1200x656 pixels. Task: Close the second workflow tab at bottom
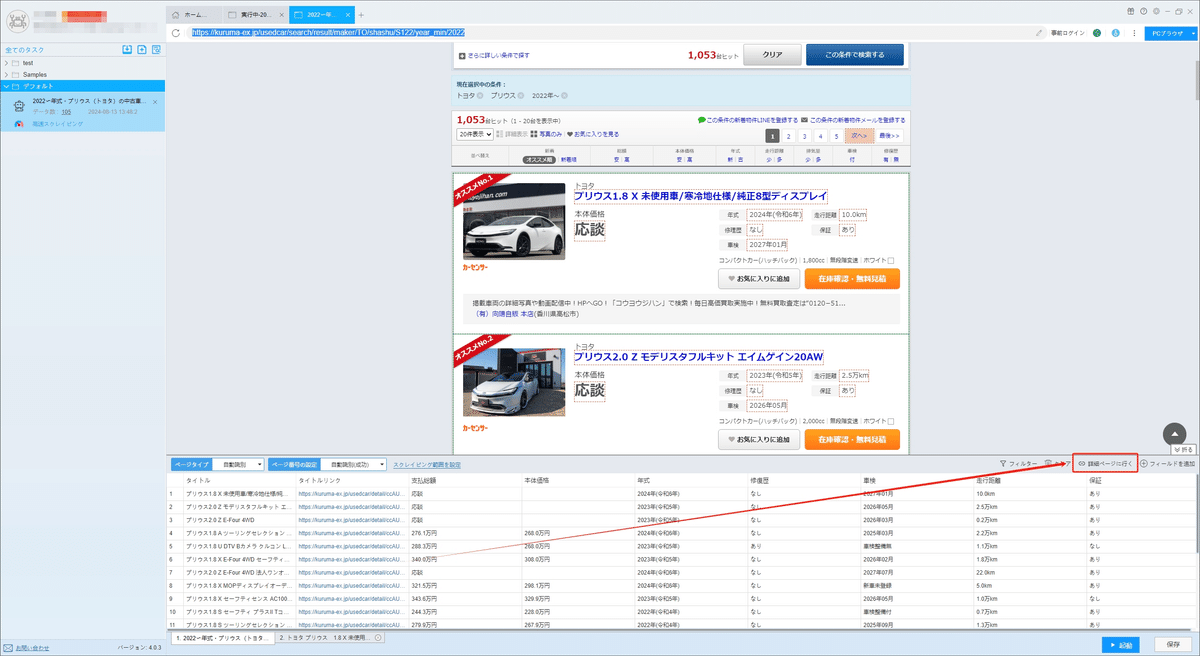(x=378, y=637)
